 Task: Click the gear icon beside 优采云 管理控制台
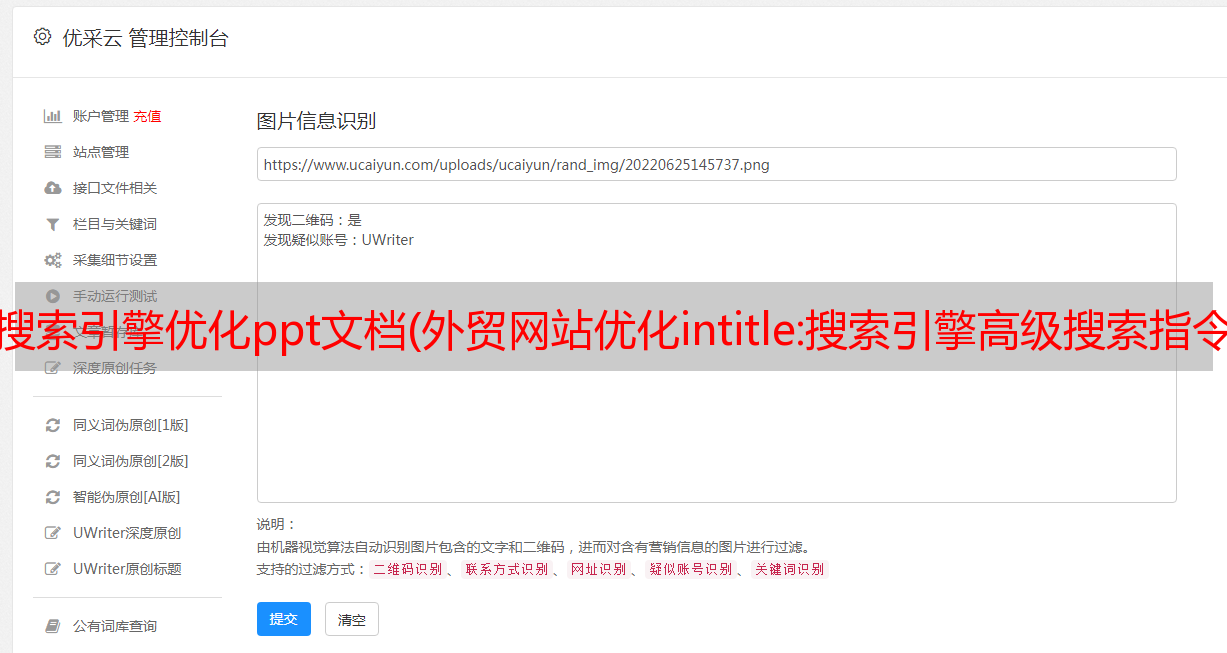pos(42,37)
